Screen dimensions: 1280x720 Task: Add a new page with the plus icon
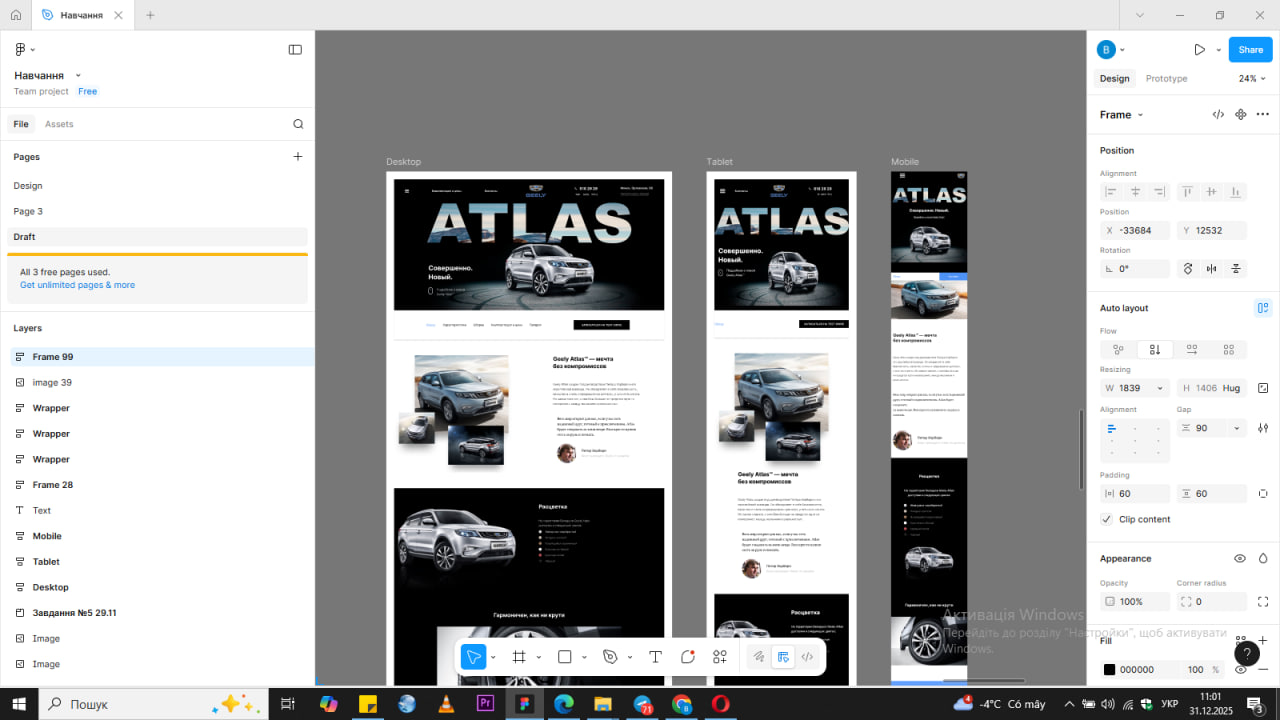tap(297, 157)
